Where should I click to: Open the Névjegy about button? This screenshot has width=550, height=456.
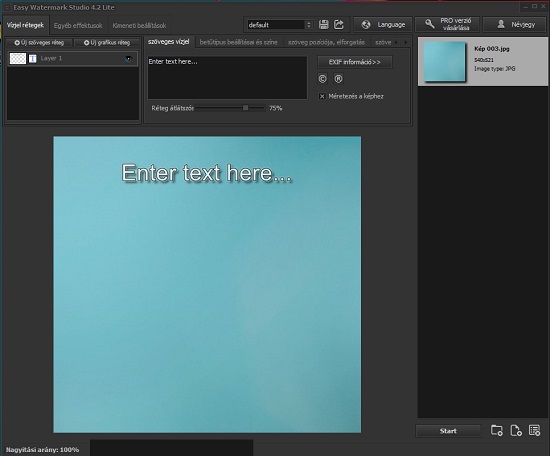(x=515, y=24)
